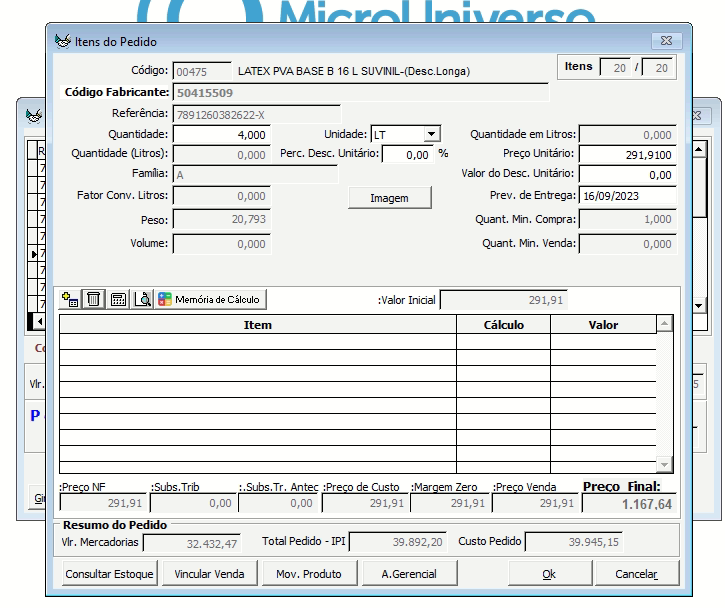The width and height of the screenshot is (725, 608).
Task: Click the Cancelar button
Action: tap(637, 574)
